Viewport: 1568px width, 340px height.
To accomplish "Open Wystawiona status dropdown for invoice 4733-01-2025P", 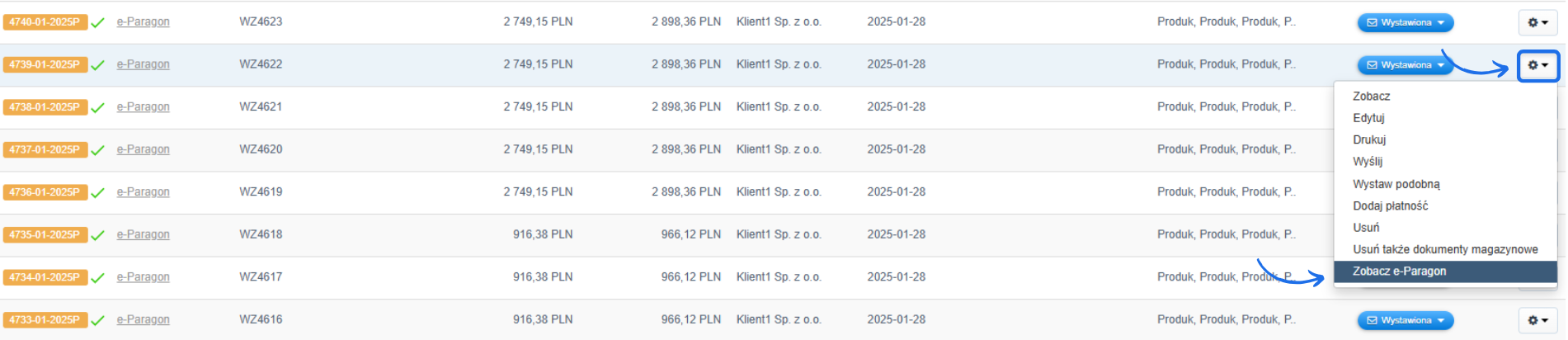I will point(1405,320).
